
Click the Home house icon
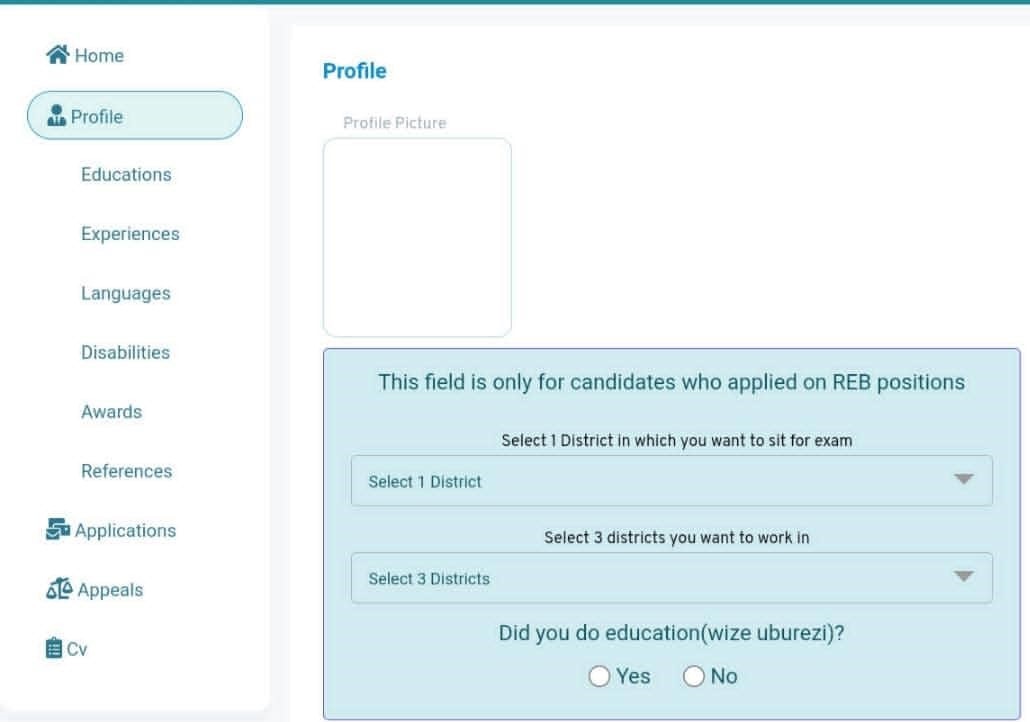point(59,56)
